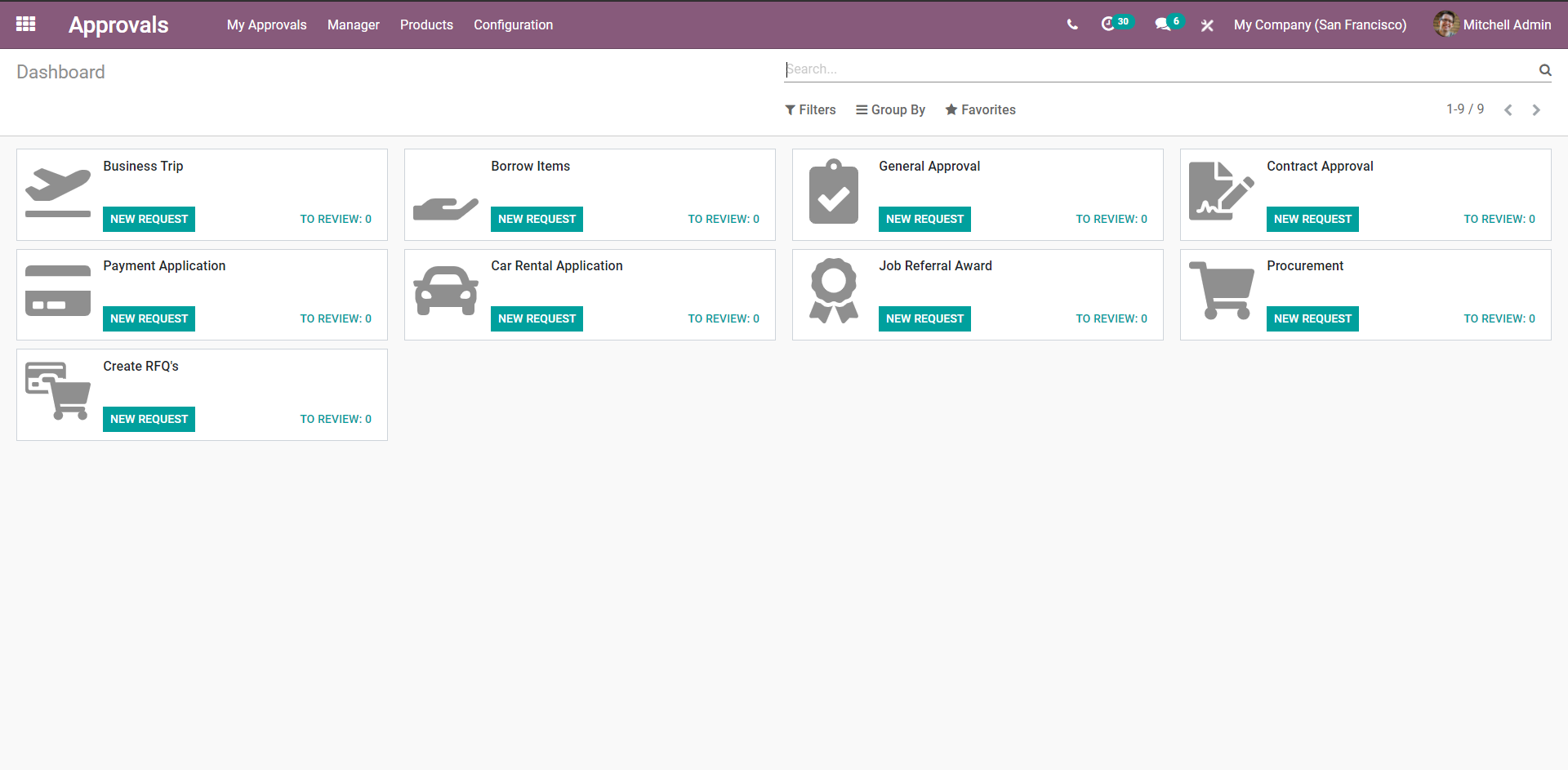Click the Procurement shopping cart icon

tap(1222, 291)
